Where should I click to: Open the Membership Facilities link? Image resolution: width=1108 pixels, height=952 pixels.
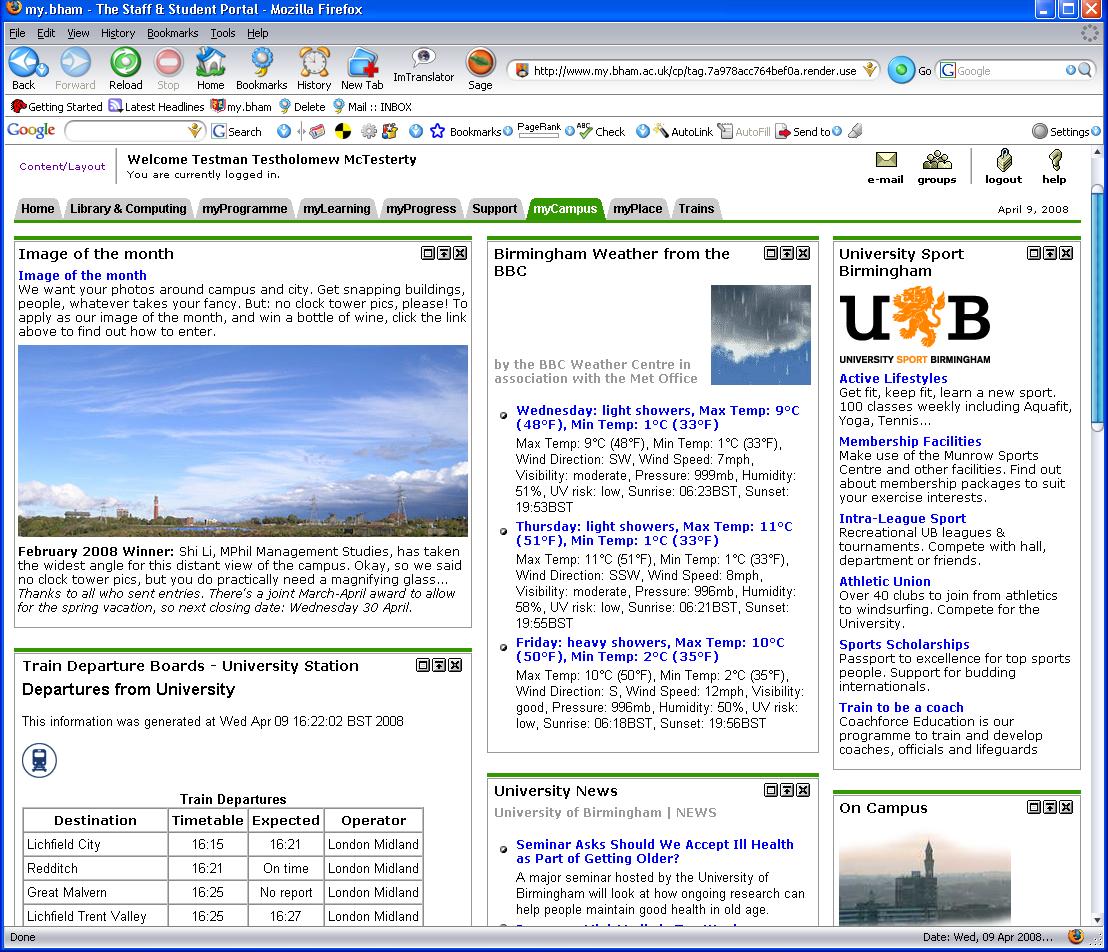909,441
